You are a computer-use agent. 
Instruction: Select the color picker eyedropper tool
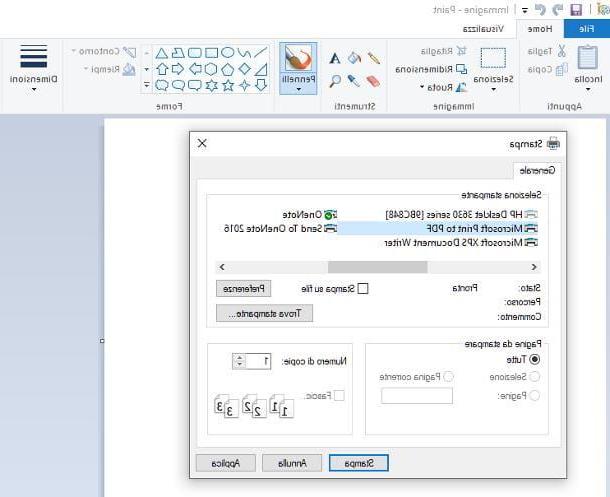354,80
